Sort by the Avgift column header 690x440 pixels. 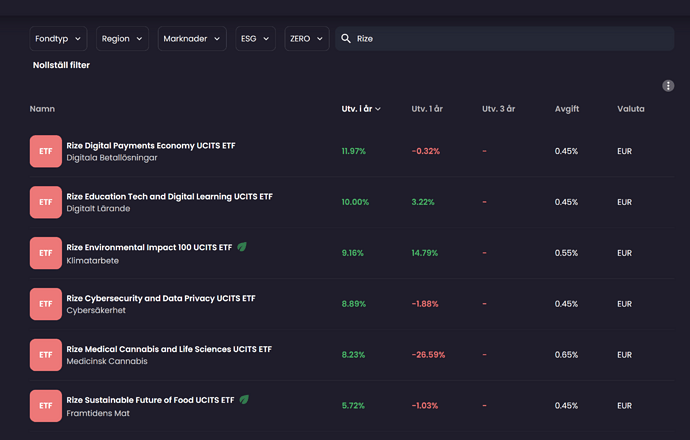point(567,109)
